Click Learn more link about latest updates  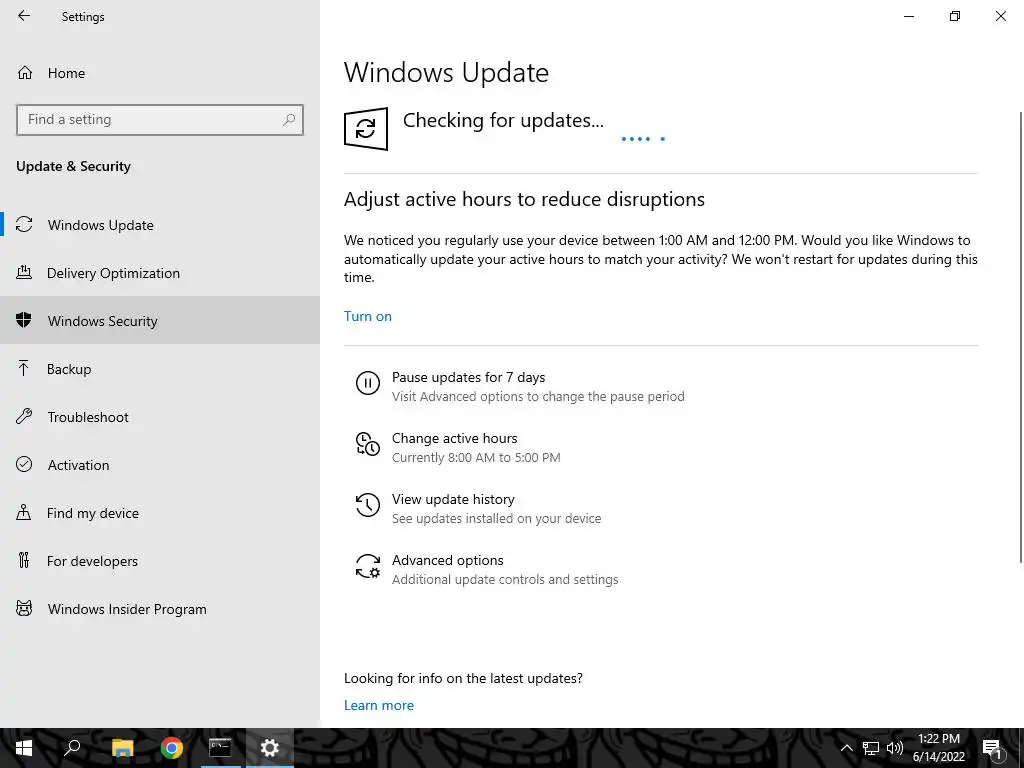point(379,705)
